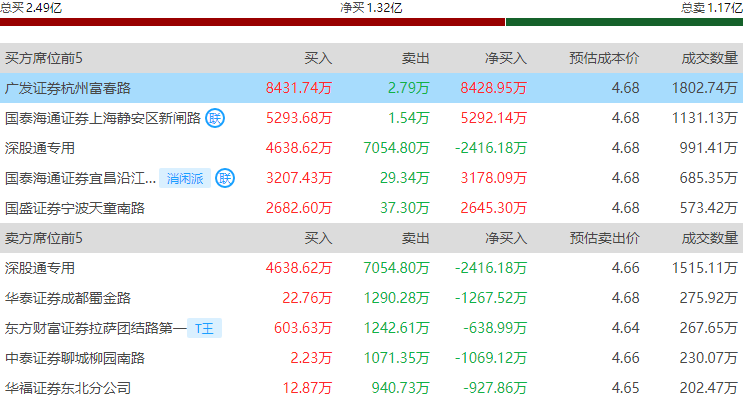743x401 pixels.
Task: Click the 总买 2.49亿 label
Action: (31, 8)
